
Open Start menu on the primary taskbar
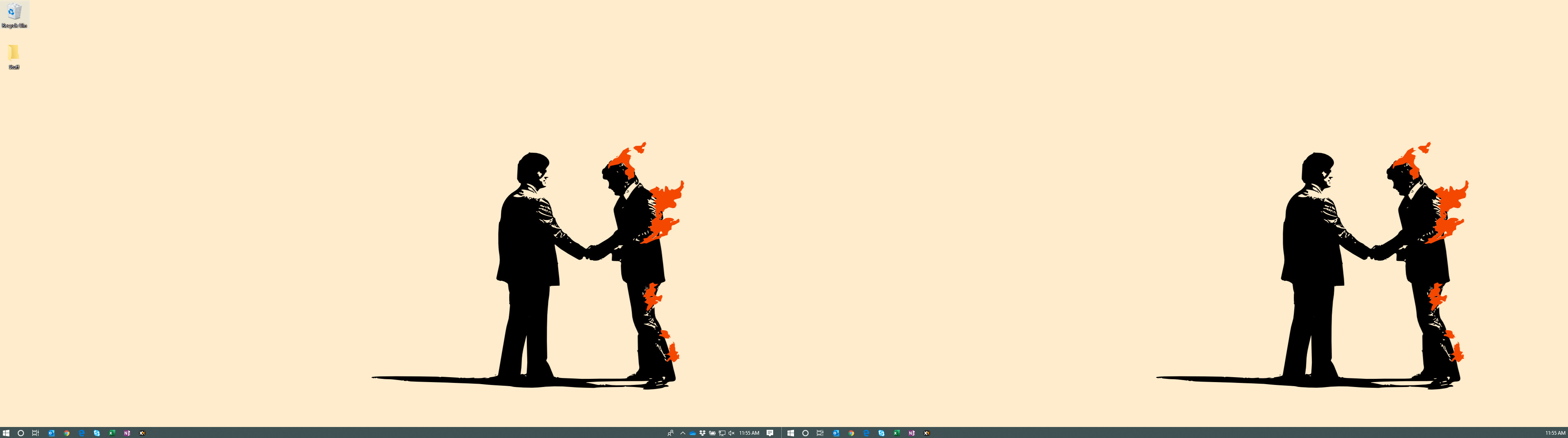tap(6, 433)
